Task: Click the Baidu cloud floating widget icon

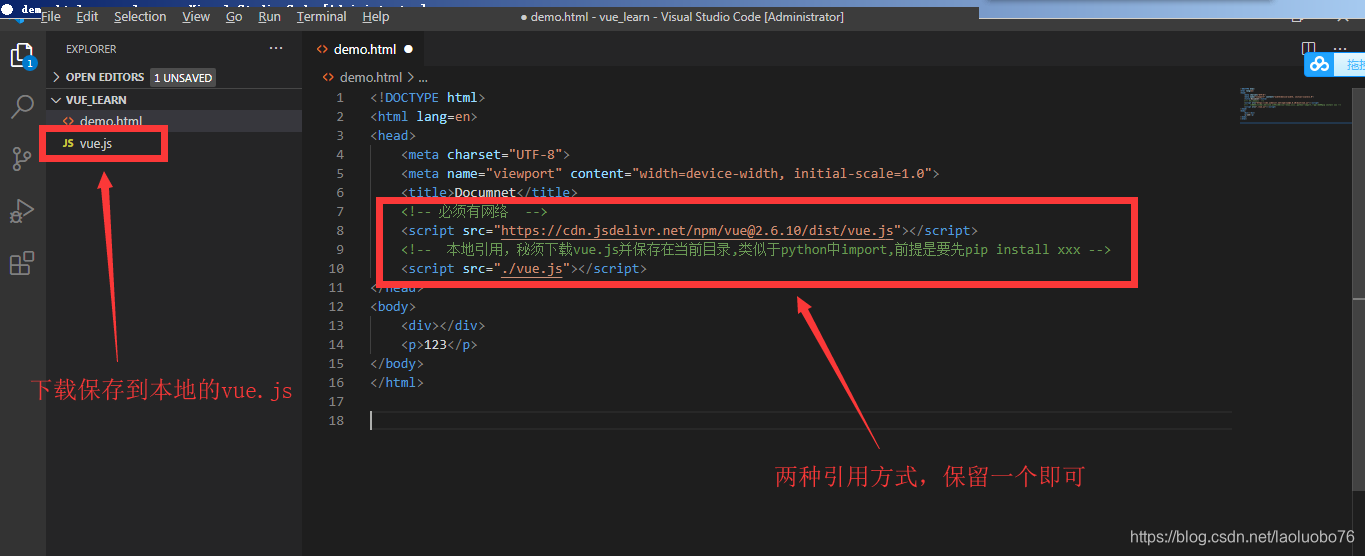Action: (x=1320, y=64)
